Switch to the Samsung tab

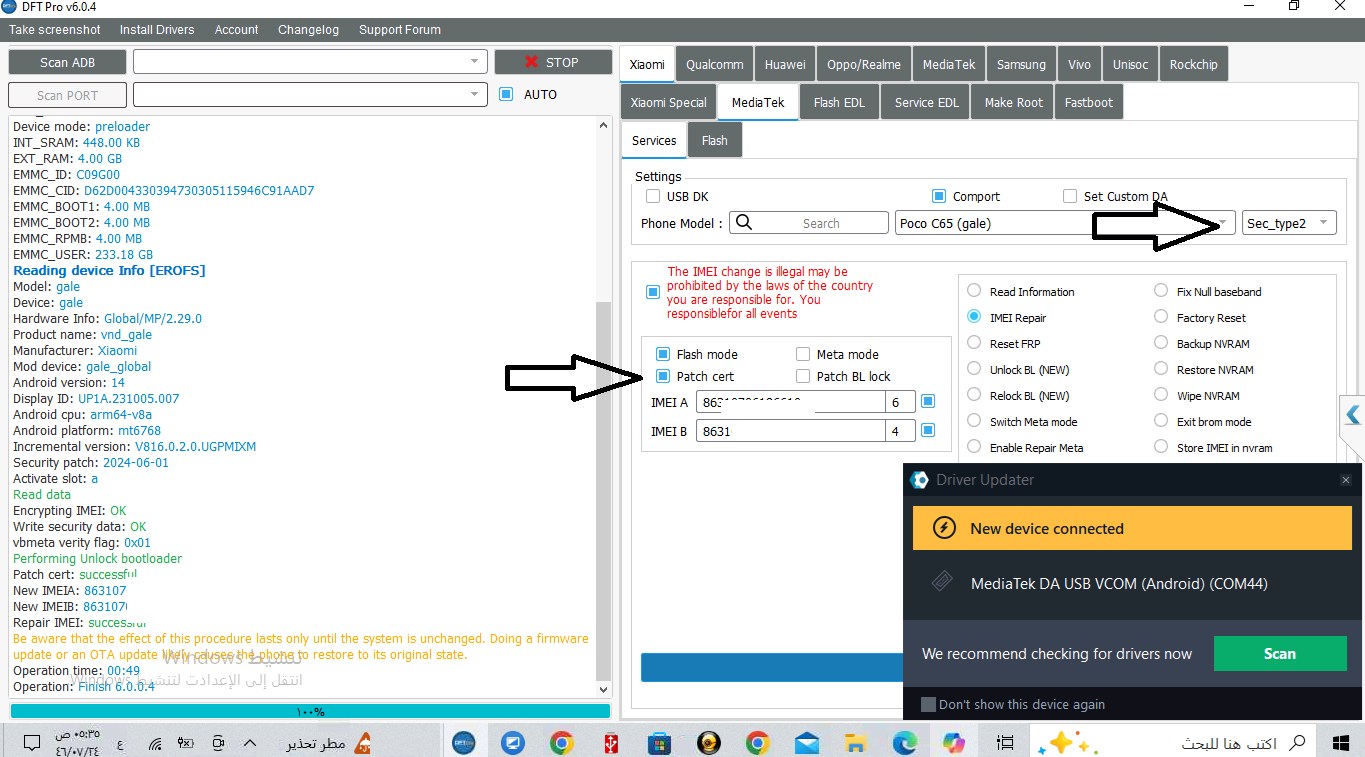pos(1021,64)
